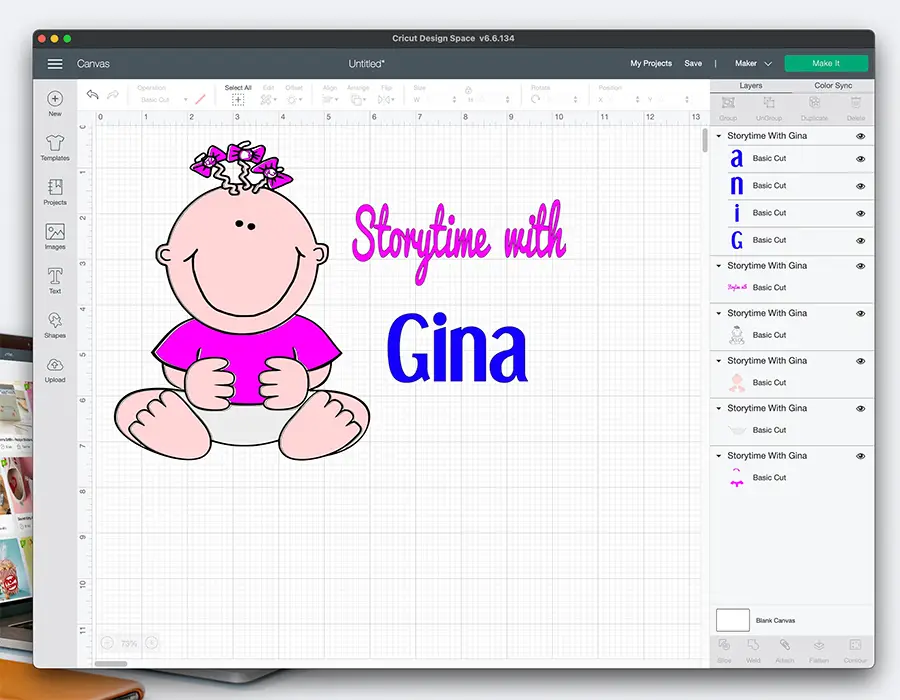900x700 pixels.
Task: Select the Contour tool
Action: [x=855, y=645]
